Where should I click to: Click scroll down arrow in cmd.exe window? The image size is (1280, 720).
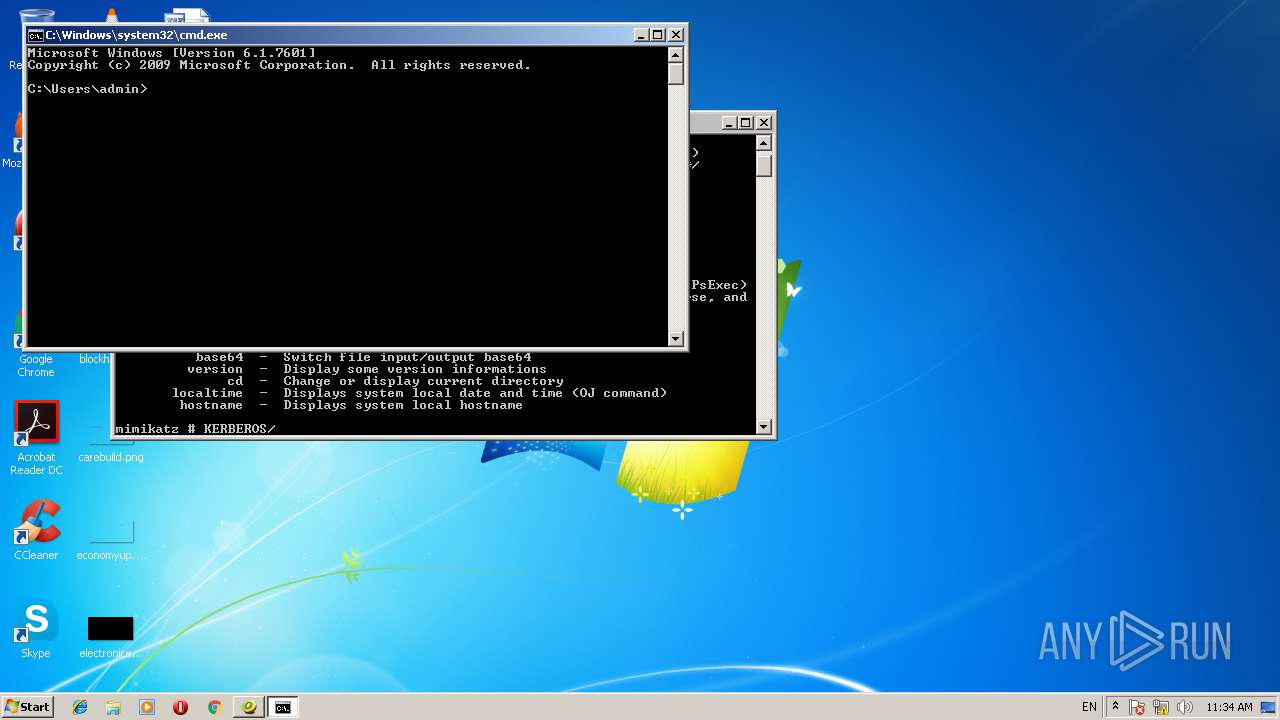(676, 339)
